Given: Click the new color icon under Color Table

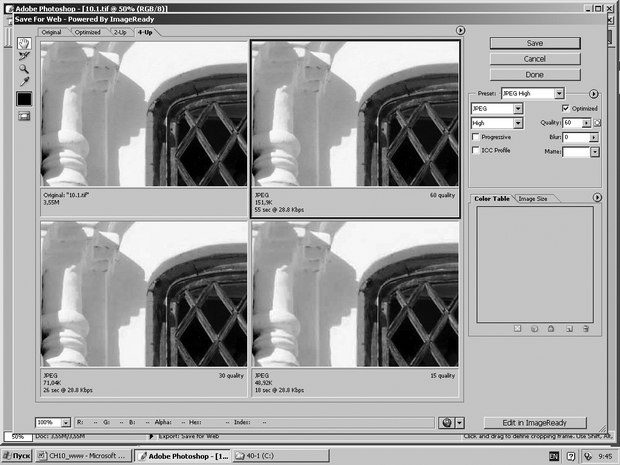Looking at the screenshot, I should [x=568, y=328].
